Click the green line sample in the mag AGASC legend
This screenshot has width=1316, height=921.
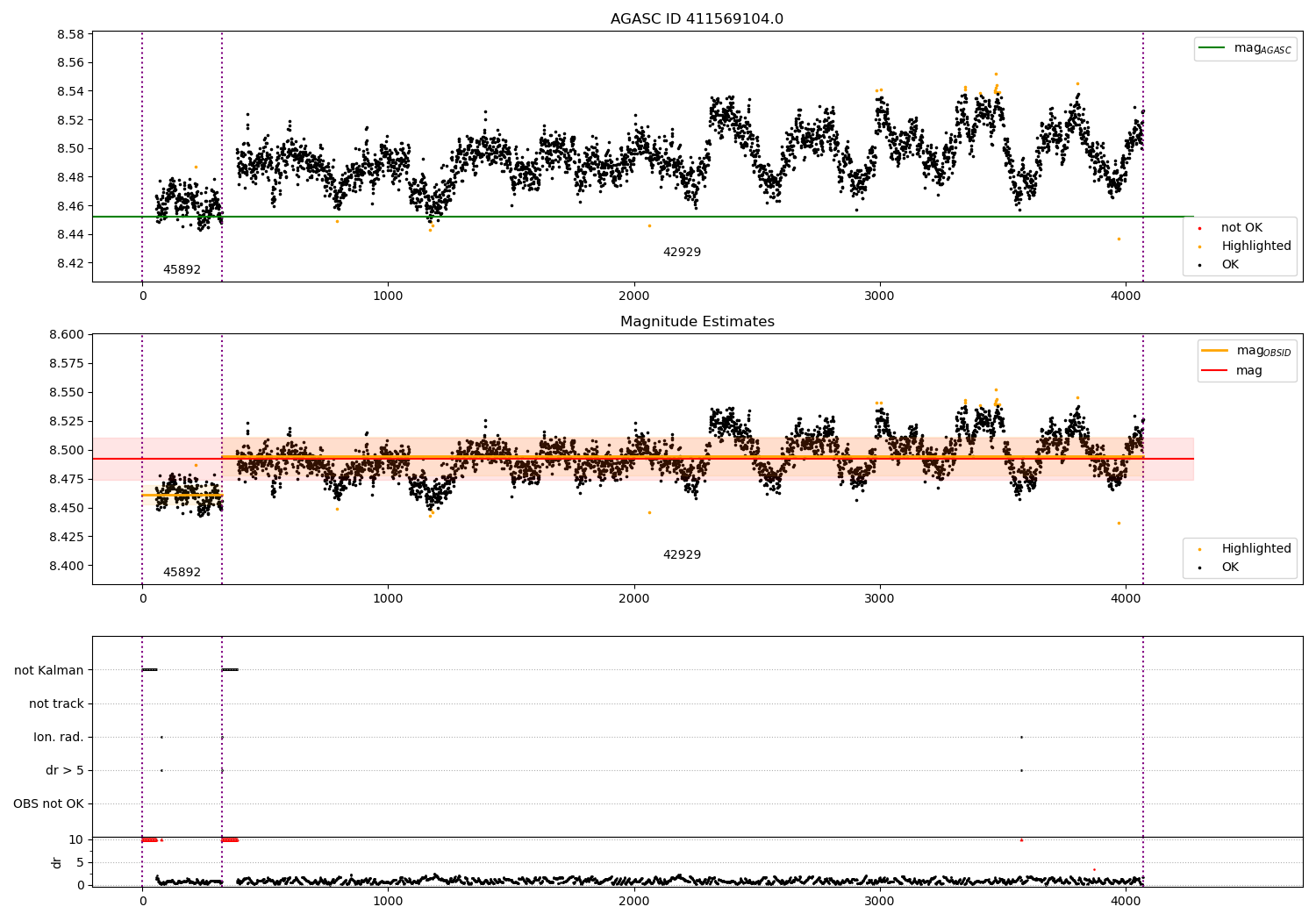pyautogui.click(x=1212, y=48)
